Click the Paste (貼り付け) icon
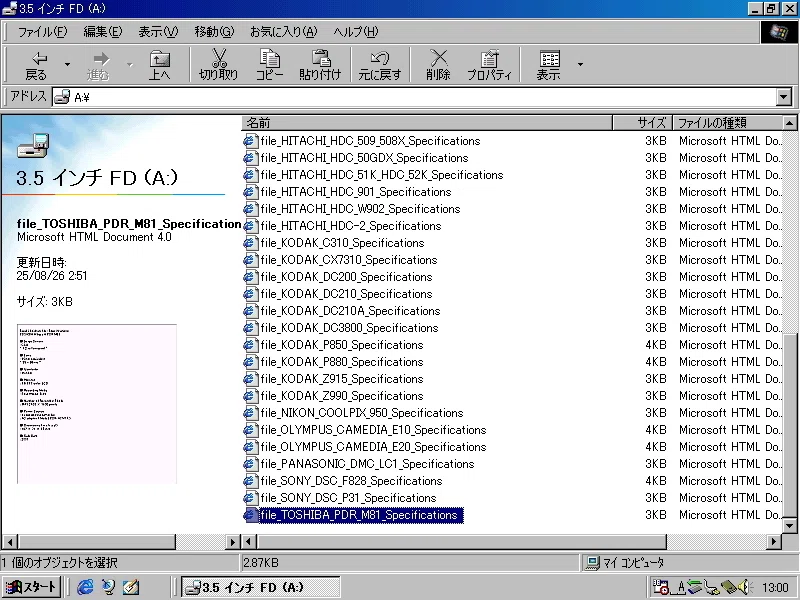The width and height of the screenshot is (800, 600). click(x=320, y=59)
